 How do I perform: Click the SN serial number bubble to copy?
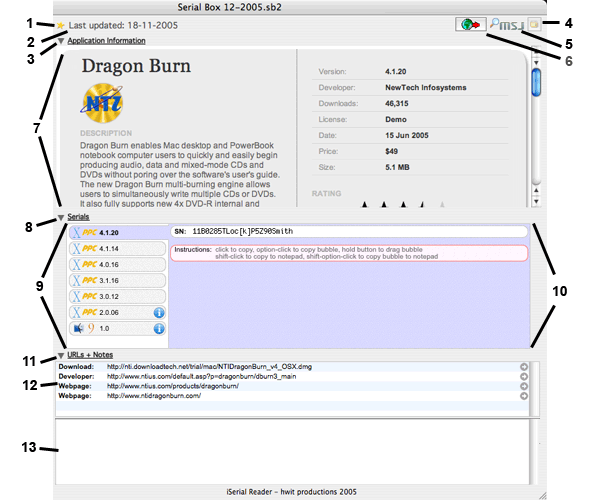349,231
